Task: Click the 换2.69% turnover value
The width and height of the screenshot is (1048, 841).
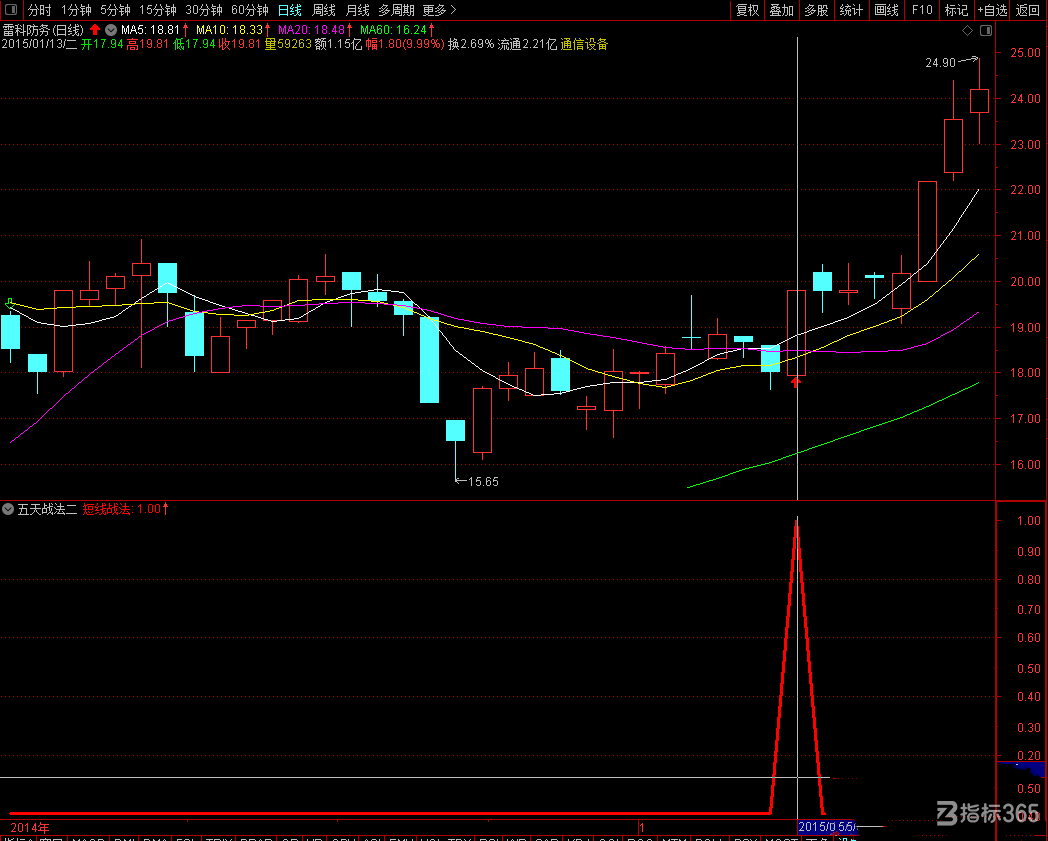Action: [471, 44]
